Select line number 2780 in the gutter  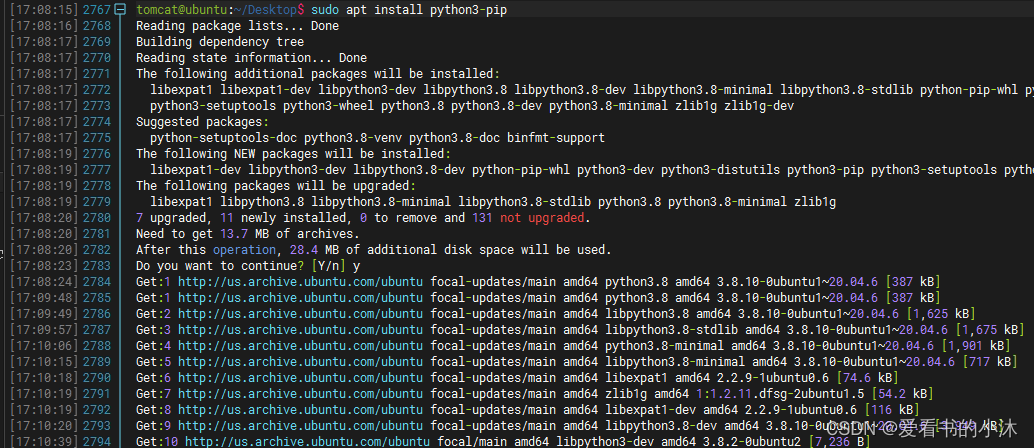[96, 217]
